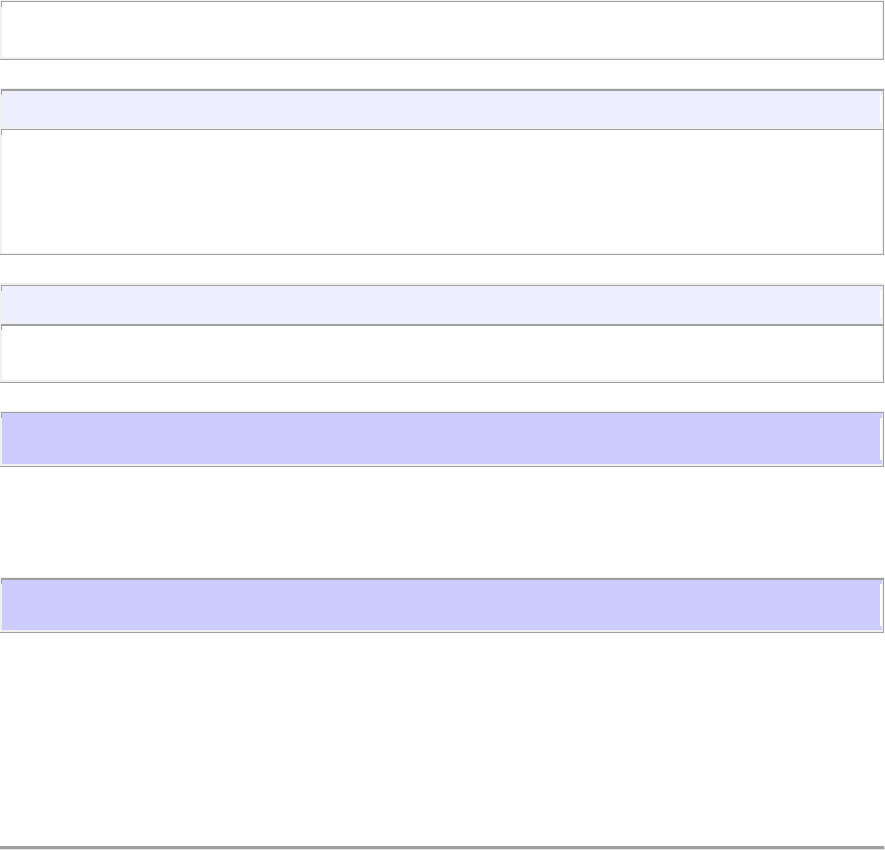Select the first darker periwinkle bar
This screenshot has width=885, height=850.
coord(441,439)
